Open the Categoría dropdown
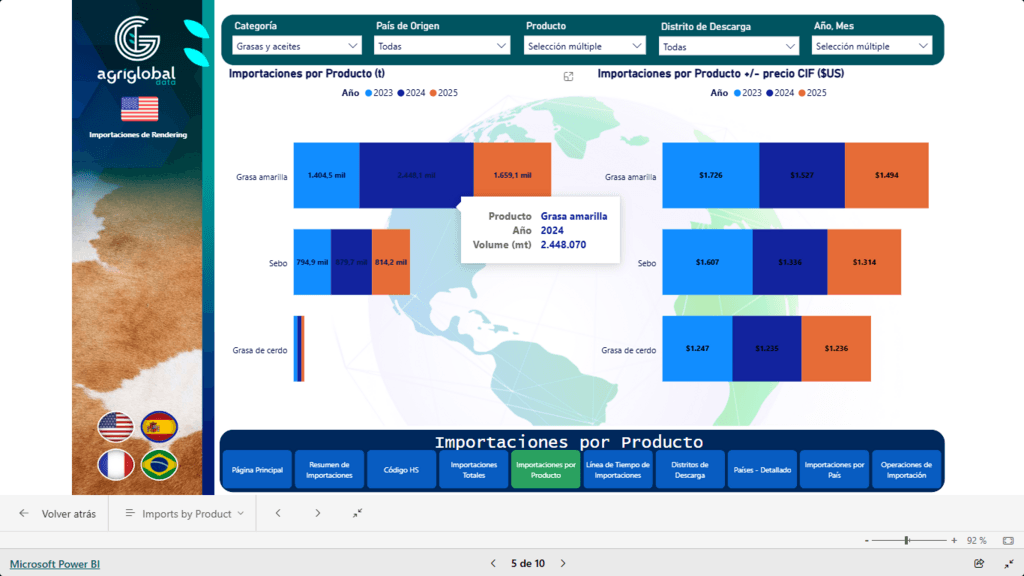Screen dimensions: 1024x576 click(296, 46)
